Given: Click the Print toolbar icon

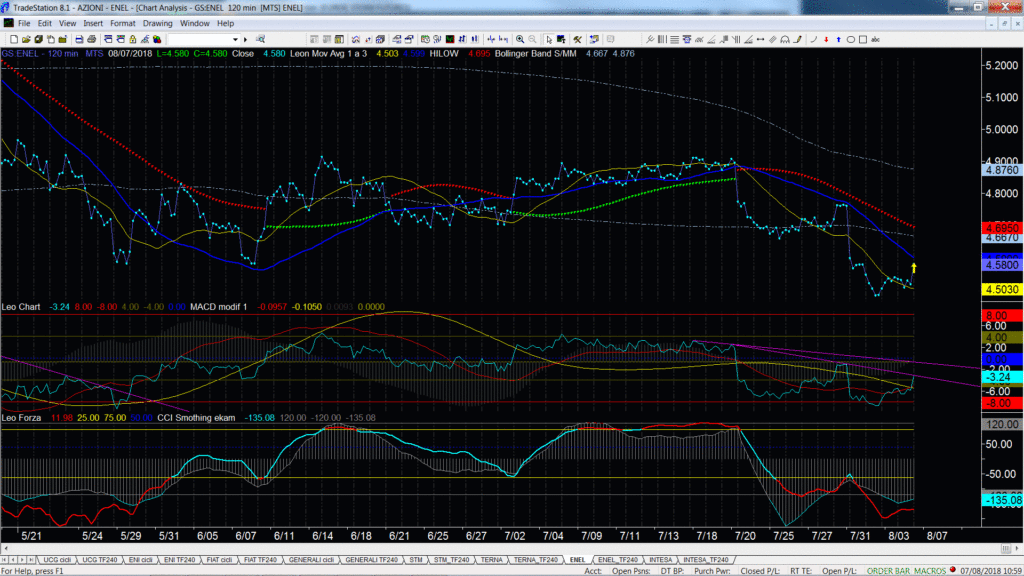Looking at the screenshot, I should (79, 39).
